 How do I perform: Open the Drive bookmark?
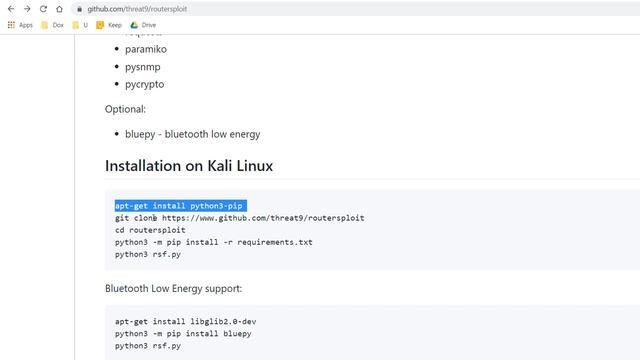click(143, 25)
